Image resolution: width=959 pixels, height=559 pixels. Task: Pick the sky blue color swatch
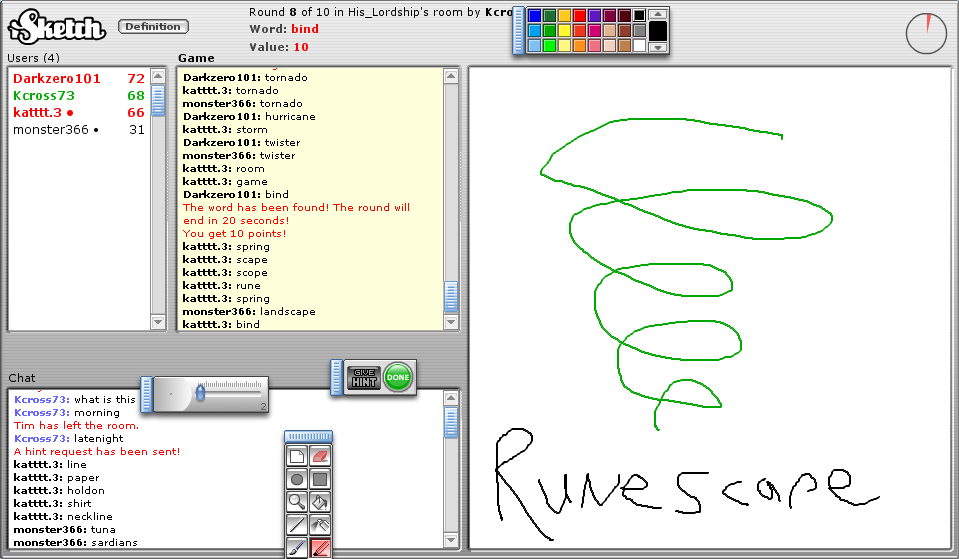(535, 31)
